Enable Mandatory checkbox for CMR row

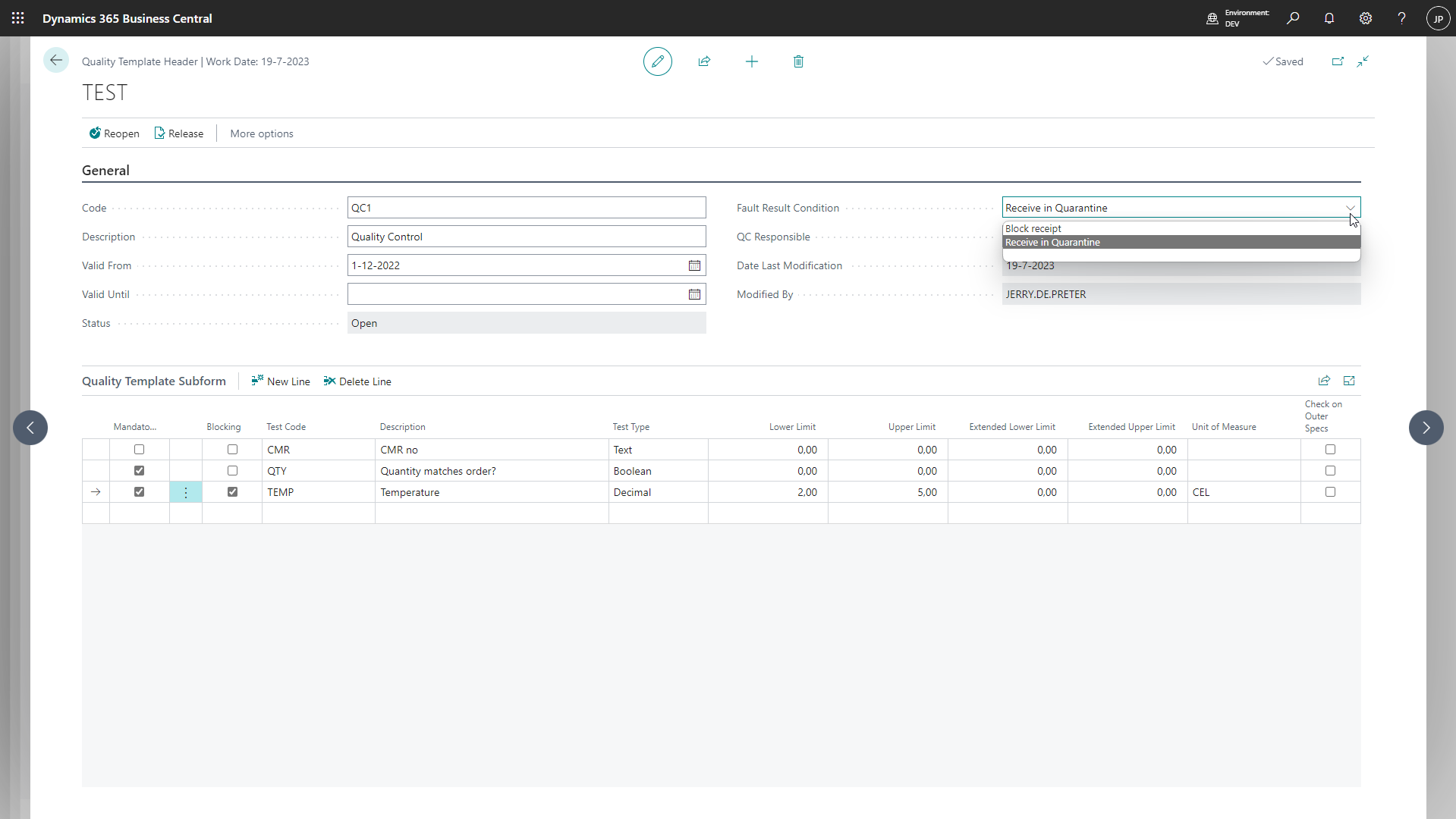coord(139,450)
